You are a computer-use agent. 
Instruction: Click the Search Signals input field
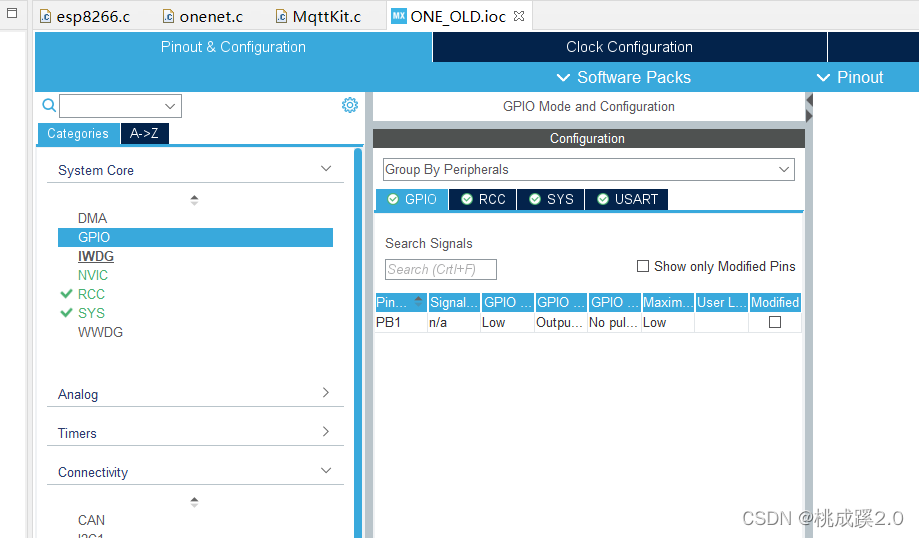pos(441,270)
